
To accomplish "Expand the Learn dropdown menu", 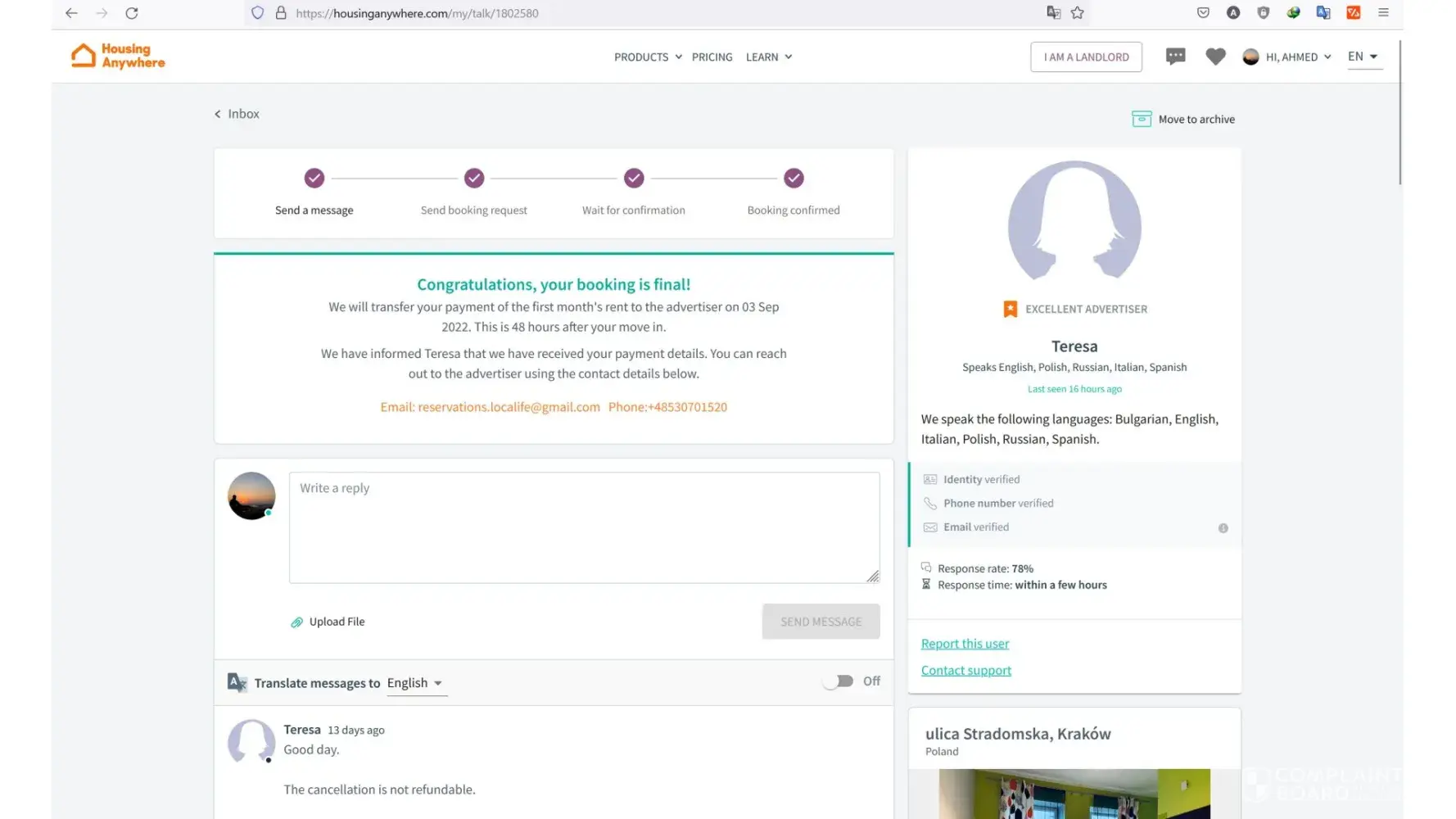I will point(768,57).
